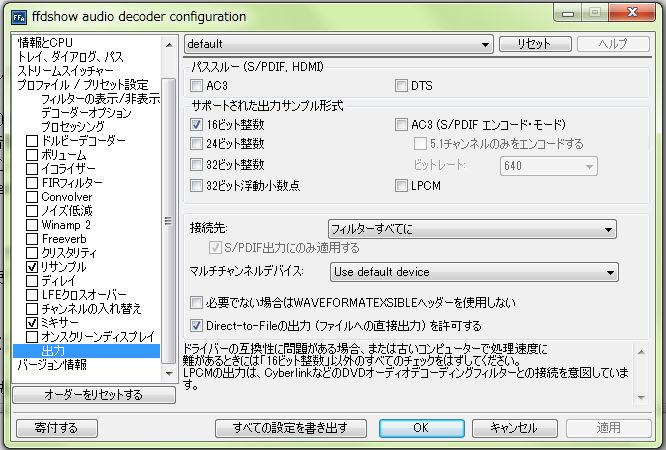
Task: Disable the リサンプル filter checkbox
Action: click(x=32, y=267)
